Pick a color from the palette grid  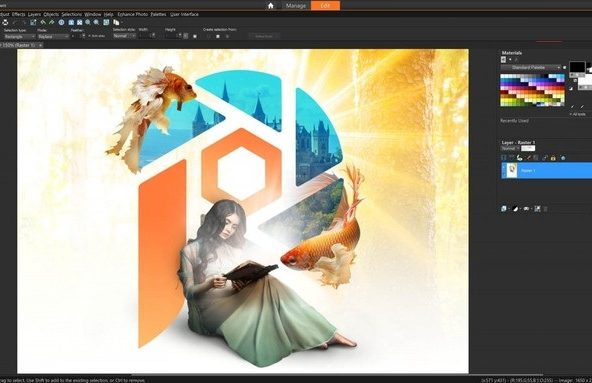(532, 90)
